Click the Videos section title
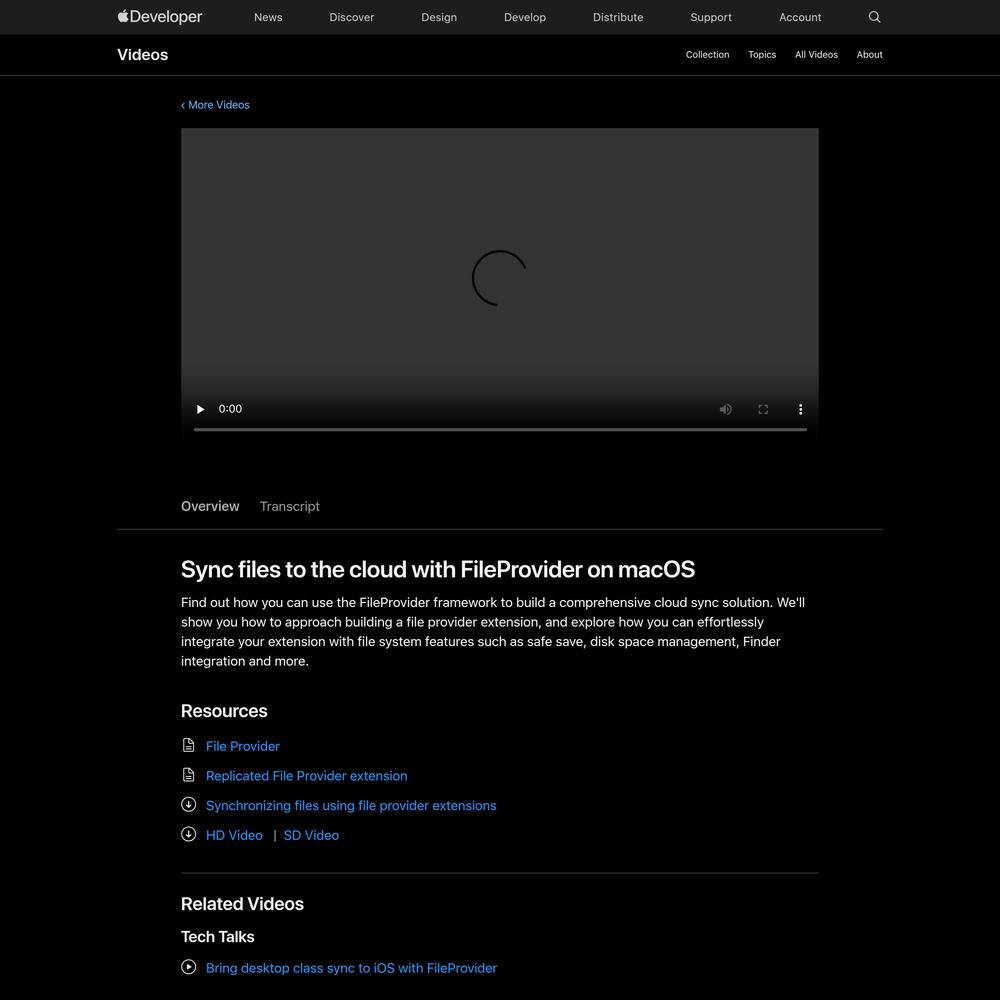Image resolution: width=1000 pixels, height=1000 pixels. coord(143,55)
